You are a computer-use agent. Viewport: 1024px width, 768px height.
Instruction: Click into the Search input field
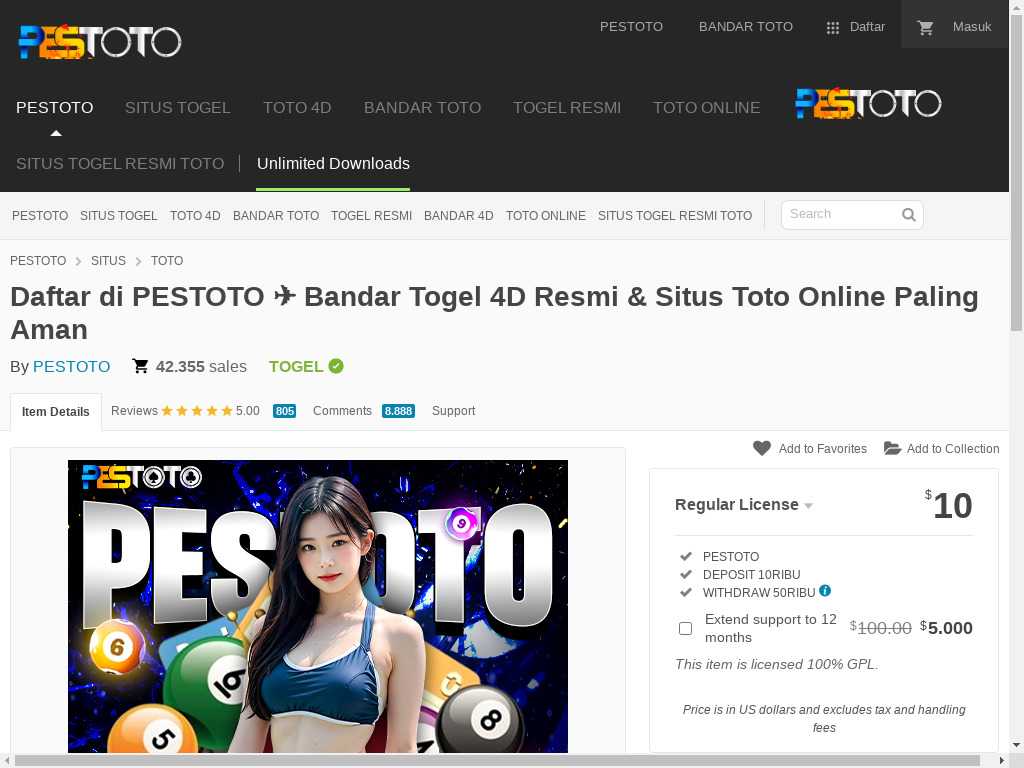click(840, 214)
